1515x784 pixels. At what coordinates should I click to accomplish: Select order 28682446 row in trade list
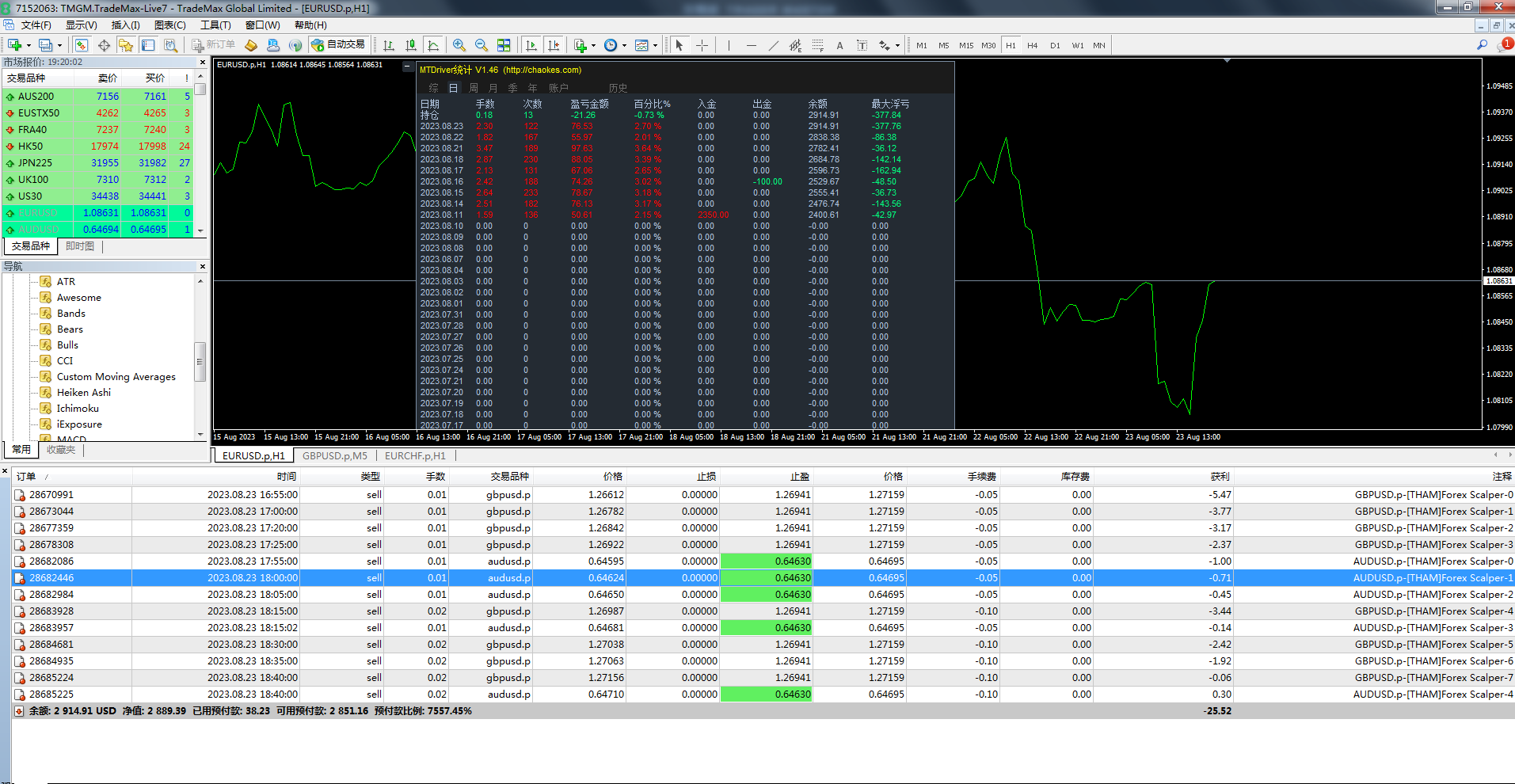[51, 578]
